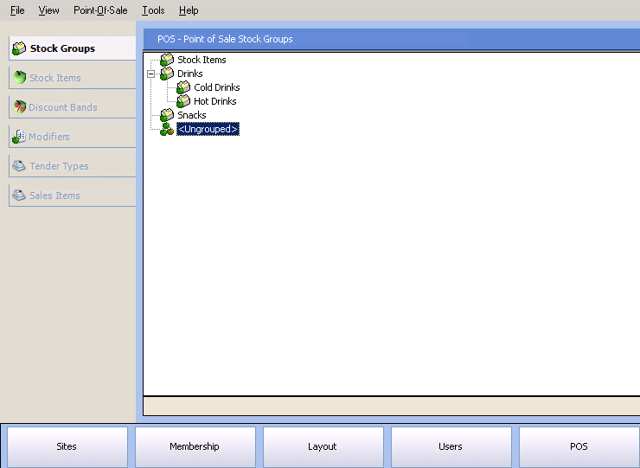Collapse the Drinks tree node

pos(151,74)
